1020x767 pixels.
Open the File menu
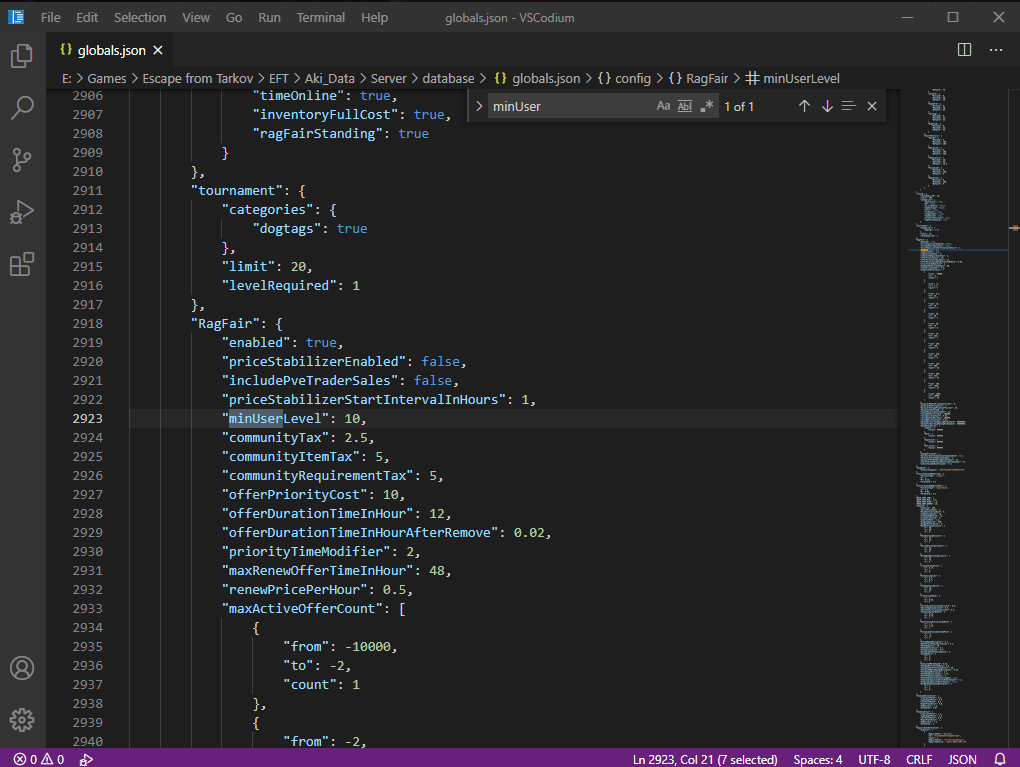[50, 18]
